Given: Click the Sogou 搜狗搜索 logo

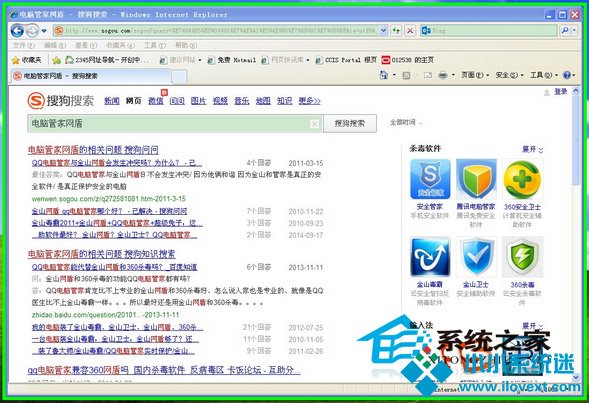Looking at the screenshot, I should coord(60,101).
